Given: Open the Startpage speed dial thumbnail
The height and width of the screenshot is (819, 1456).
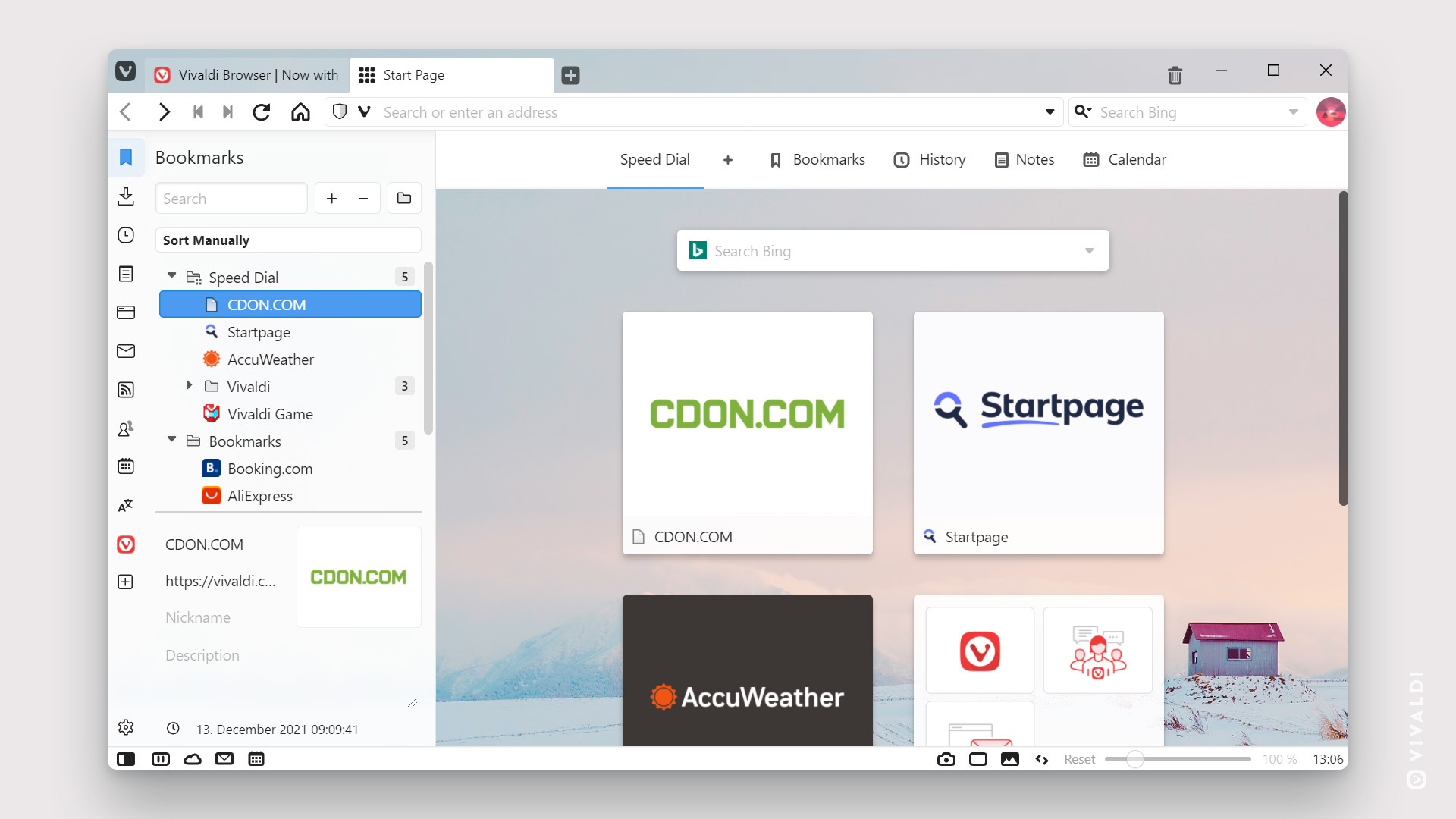Looking at the screenshot, I should [1039, 433].
